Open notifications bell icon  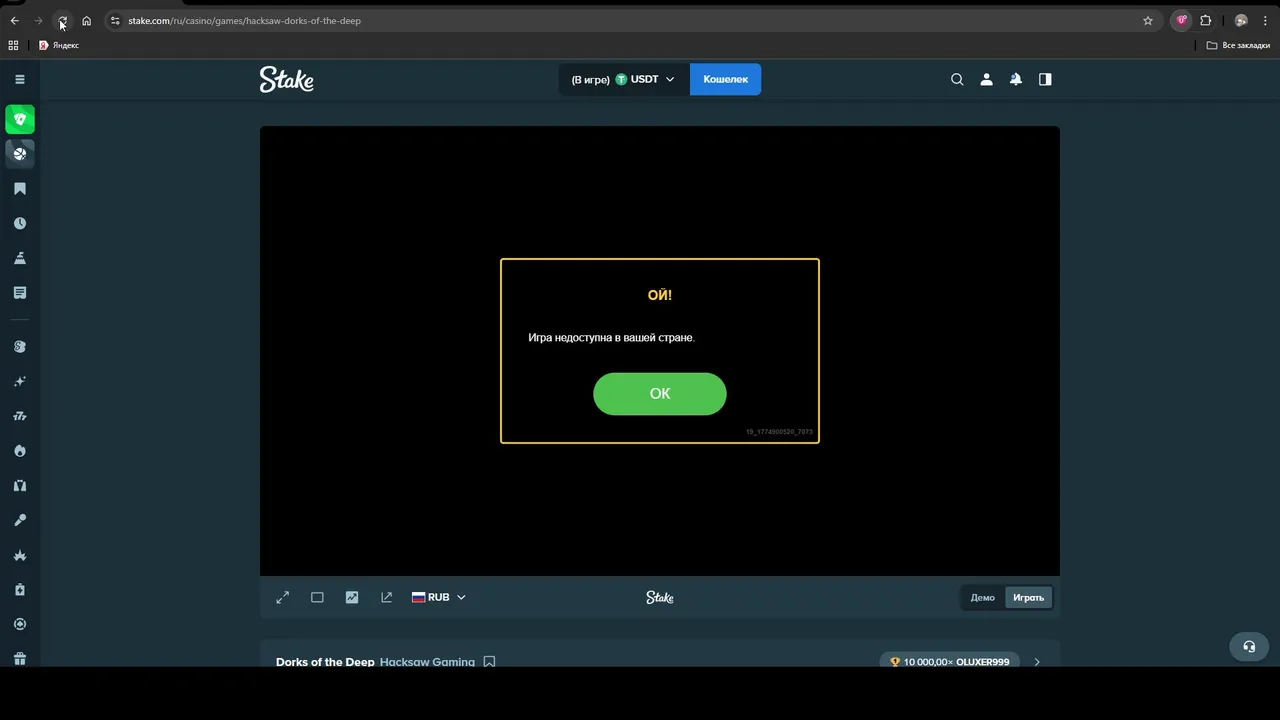point(1016,79)
